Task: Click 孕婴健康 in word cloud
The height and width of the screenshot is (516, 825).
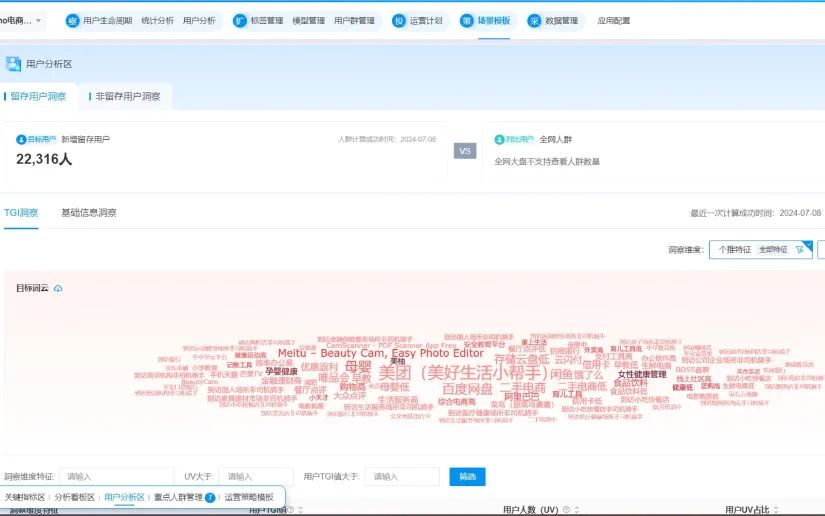Action: 281,371
